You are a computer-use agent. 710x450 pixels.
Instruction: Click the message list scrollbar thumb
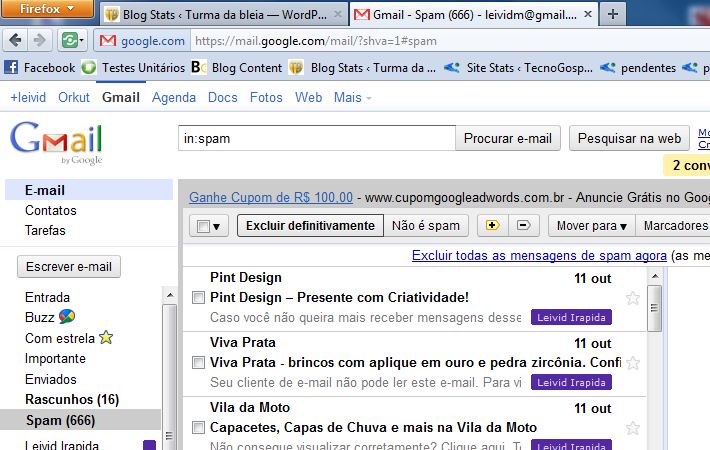(655, 308)
